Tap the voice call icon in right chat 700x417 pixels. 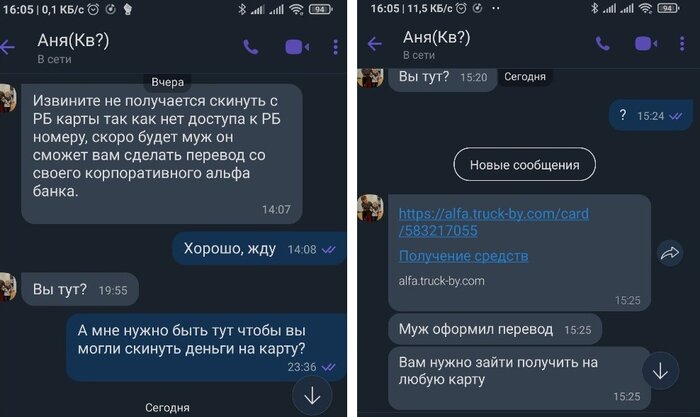tap(602, 43)
